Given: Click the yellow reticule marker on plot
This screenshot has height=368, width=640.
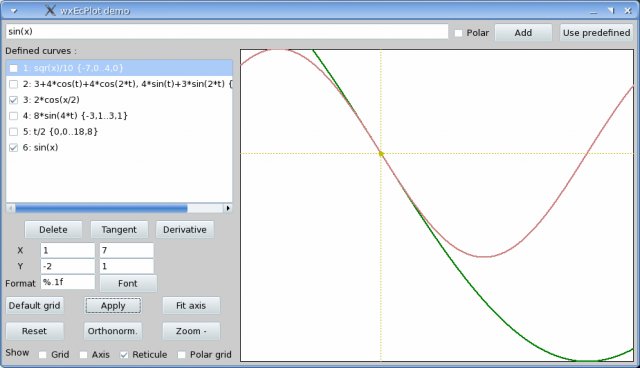Looking at the screenshot, I should pyautogui.click(x=381, y=154).
